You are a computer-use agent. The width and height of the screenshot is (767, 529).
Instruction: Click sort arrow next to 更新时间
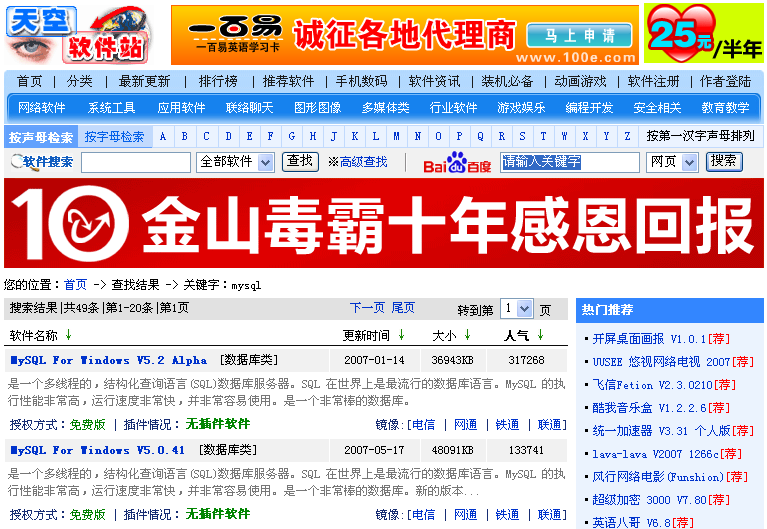point(401,335)
